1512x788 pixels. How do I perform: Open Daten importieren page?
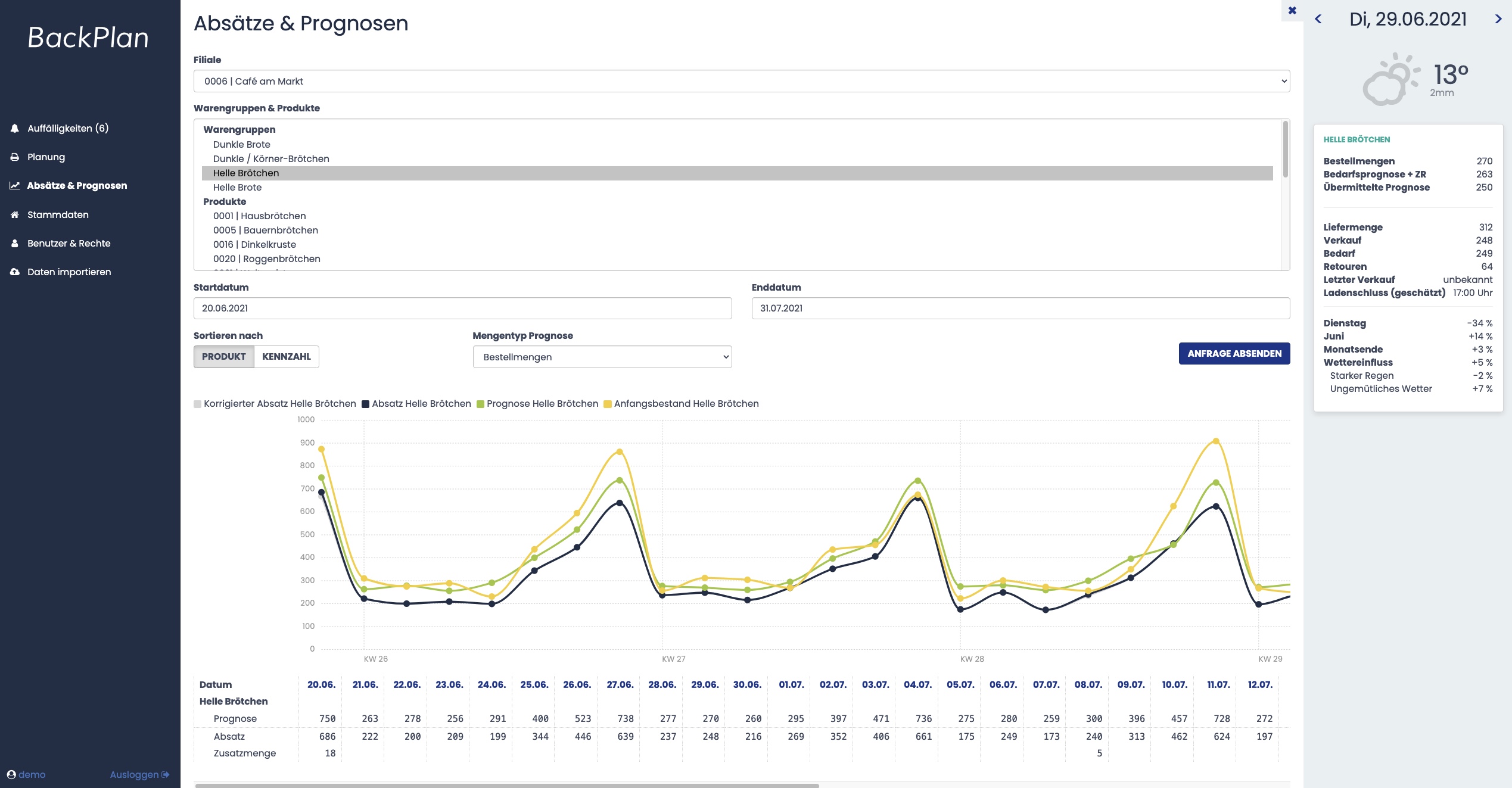69,272
